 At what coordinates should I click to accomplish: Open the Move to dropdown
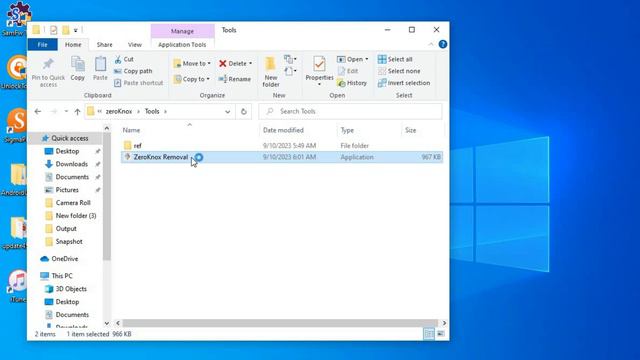[192, 63]
